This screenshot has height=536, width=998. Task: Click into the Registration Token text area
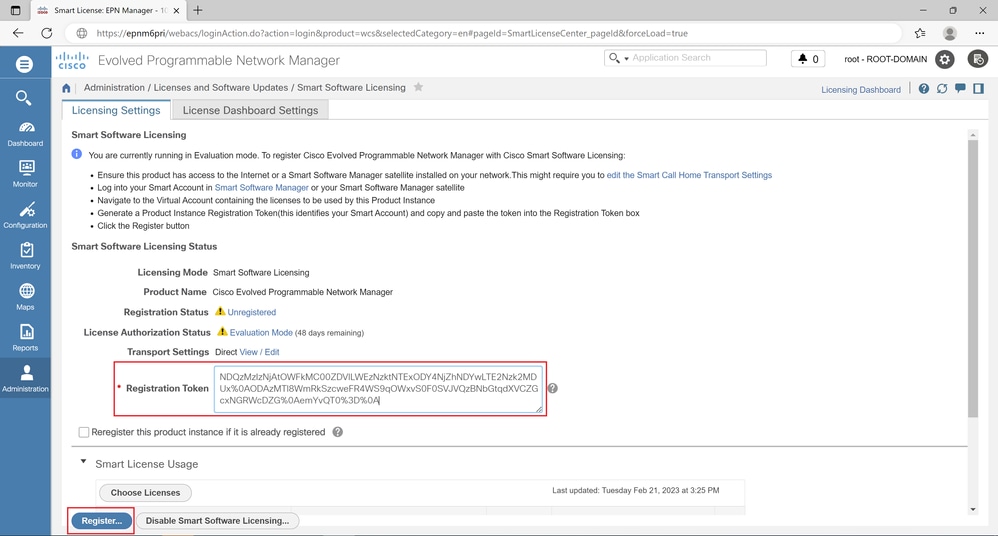pos(378,389)
